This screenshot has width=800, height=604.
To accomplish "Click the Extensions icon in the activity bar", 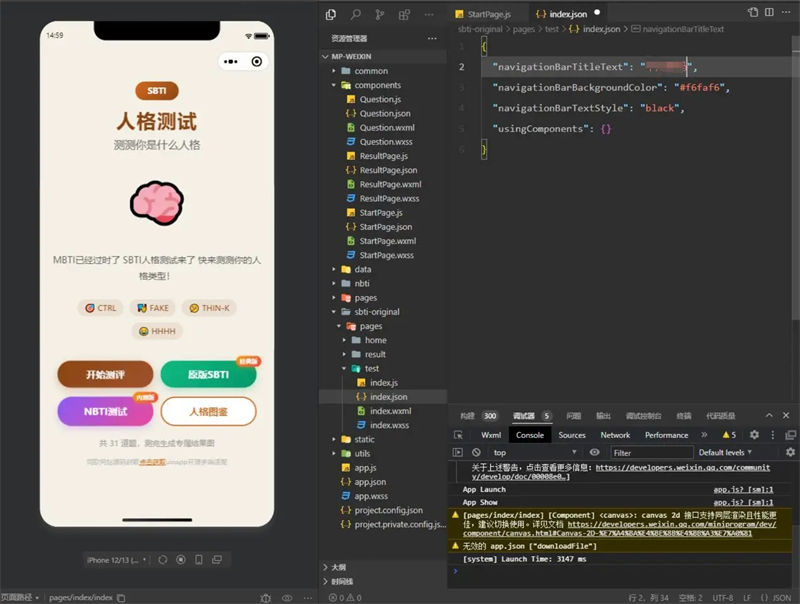I will (403, 14).
